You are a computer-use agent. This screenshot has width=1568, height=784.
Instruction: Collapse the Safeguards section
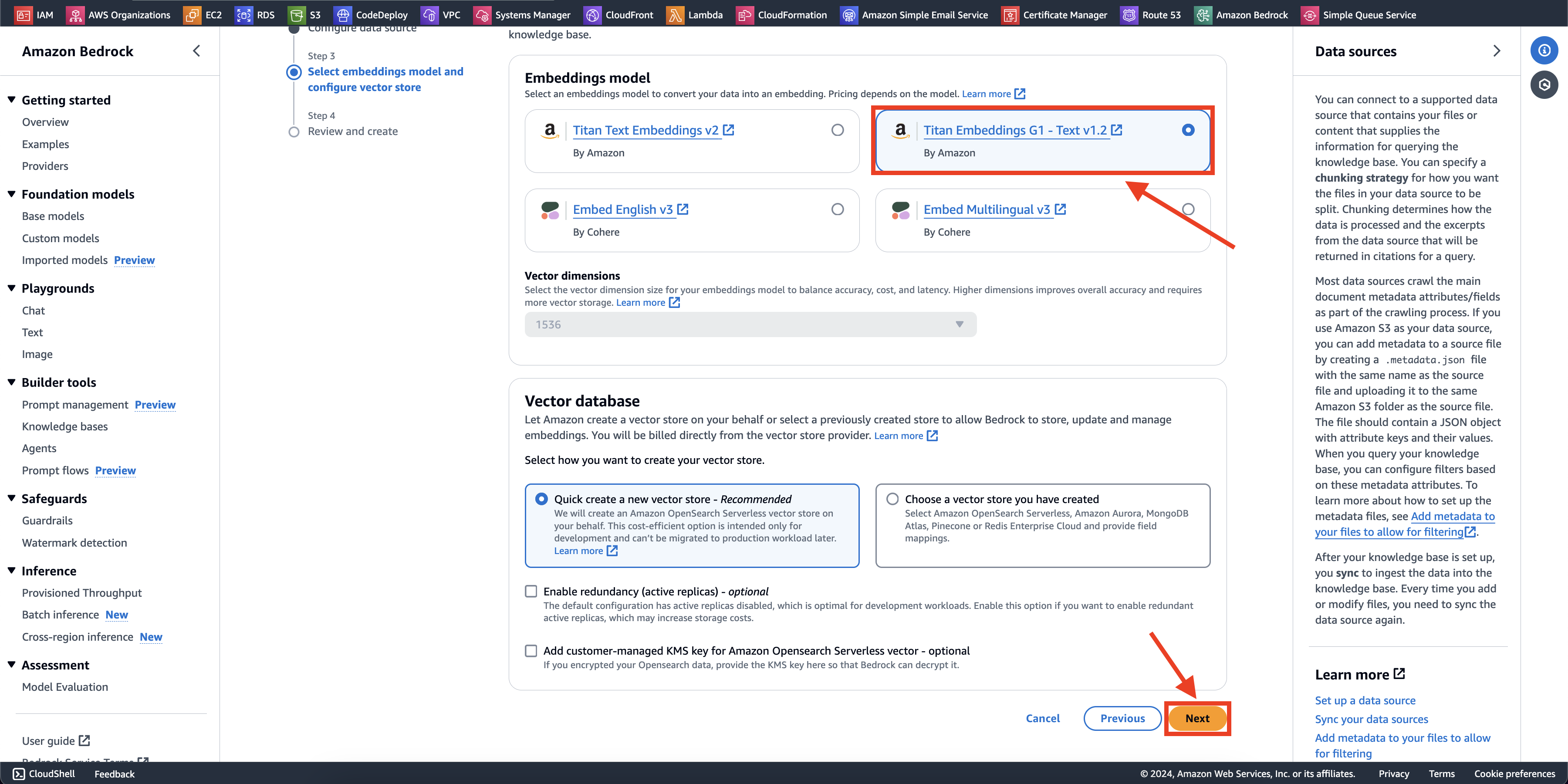pyautogui.click(x=12, y=498)
